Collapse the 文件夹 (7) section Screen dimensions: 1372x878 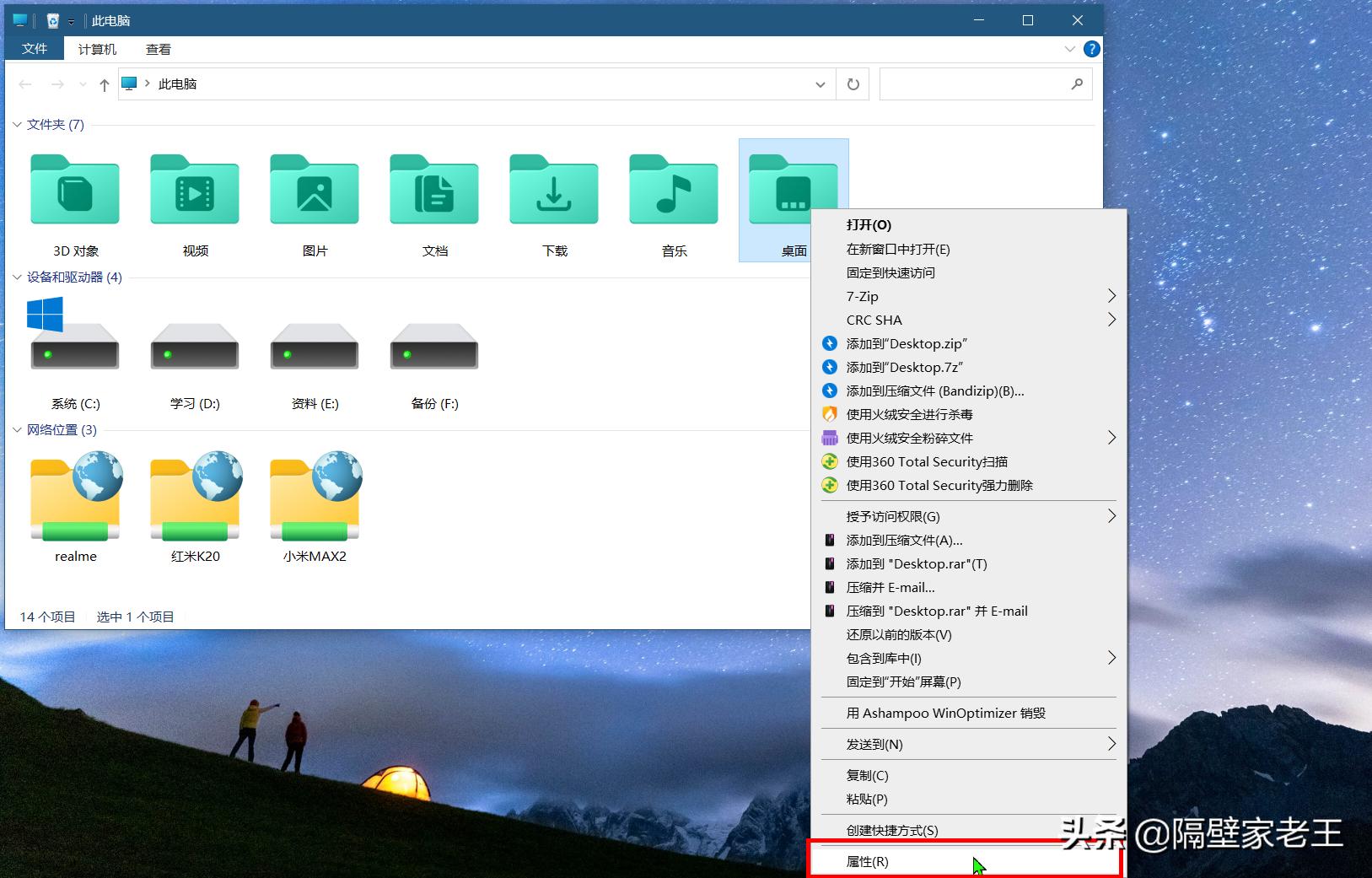click(x=17, y=124)
